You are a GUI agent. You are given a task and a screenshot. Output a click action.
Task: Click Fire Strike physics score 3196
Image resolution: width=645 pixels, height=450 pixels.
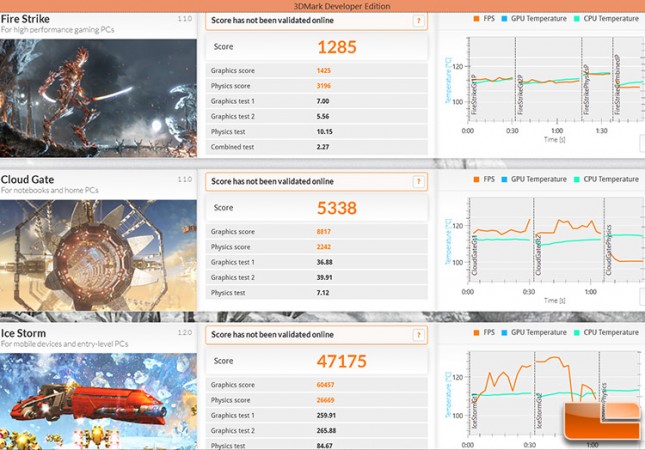tap(324, 86)
